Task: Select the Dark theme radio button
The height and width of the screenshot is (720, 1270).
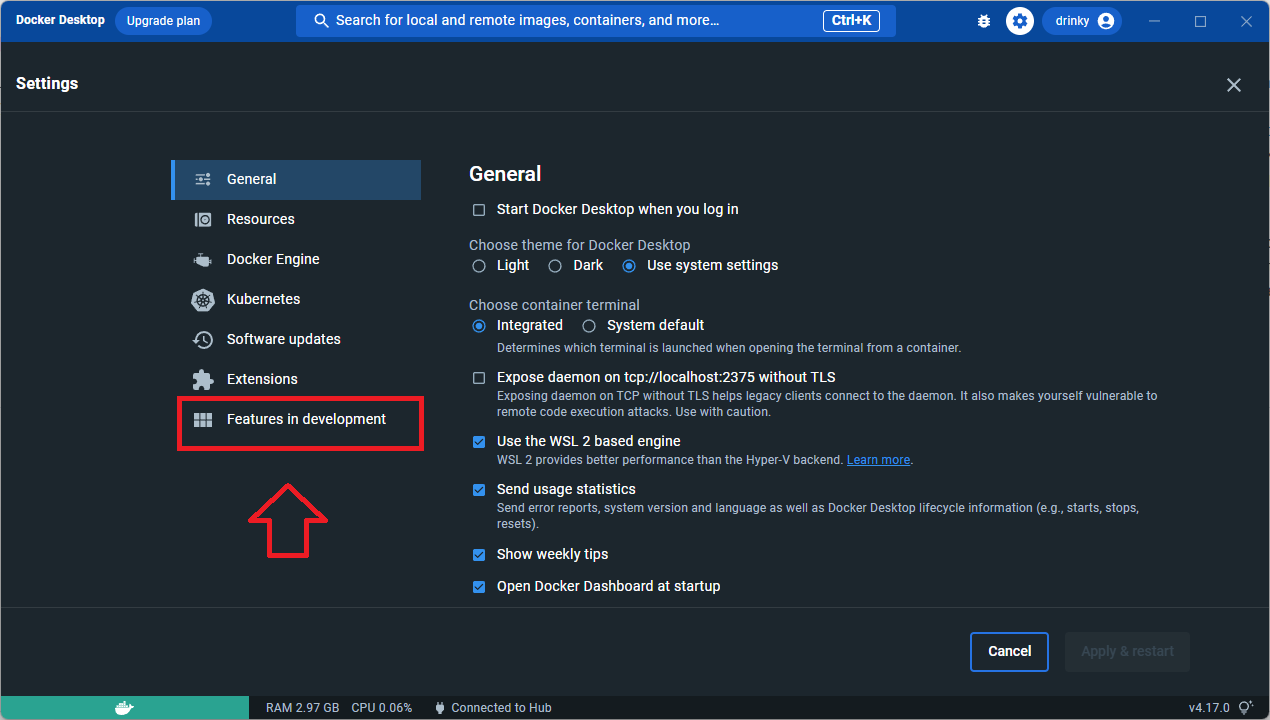Action: click(x=555, y=266)
